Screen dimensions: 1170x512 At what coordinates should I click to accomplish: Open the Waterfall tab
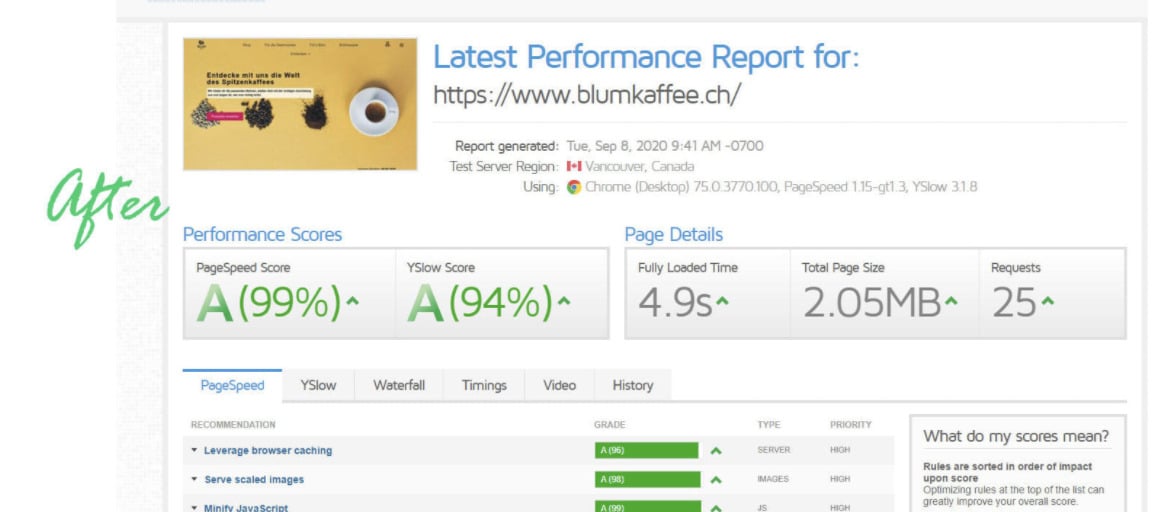[399, 385]
